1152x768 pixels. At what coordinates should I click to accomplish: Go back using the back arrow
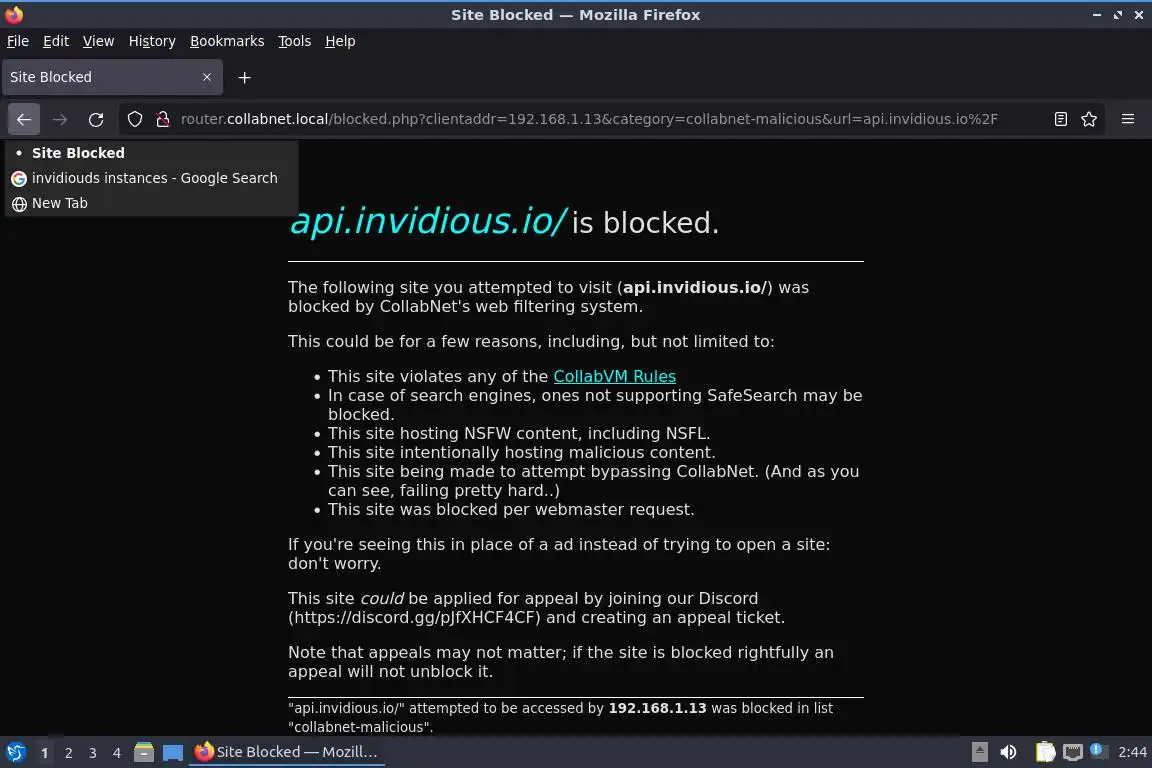(x=24, y=119)
